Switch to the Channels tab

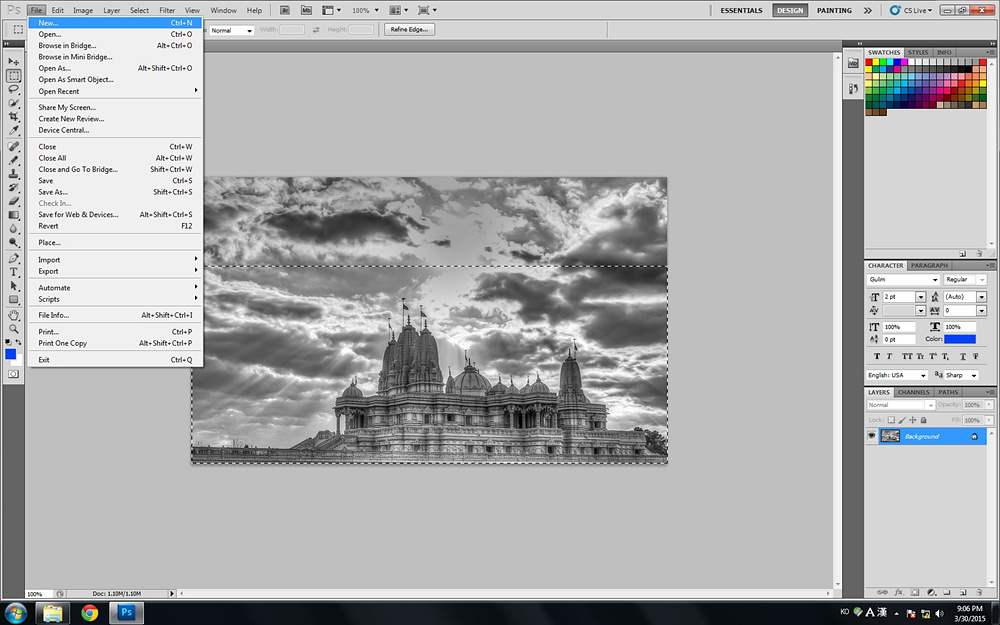(913, 392)
